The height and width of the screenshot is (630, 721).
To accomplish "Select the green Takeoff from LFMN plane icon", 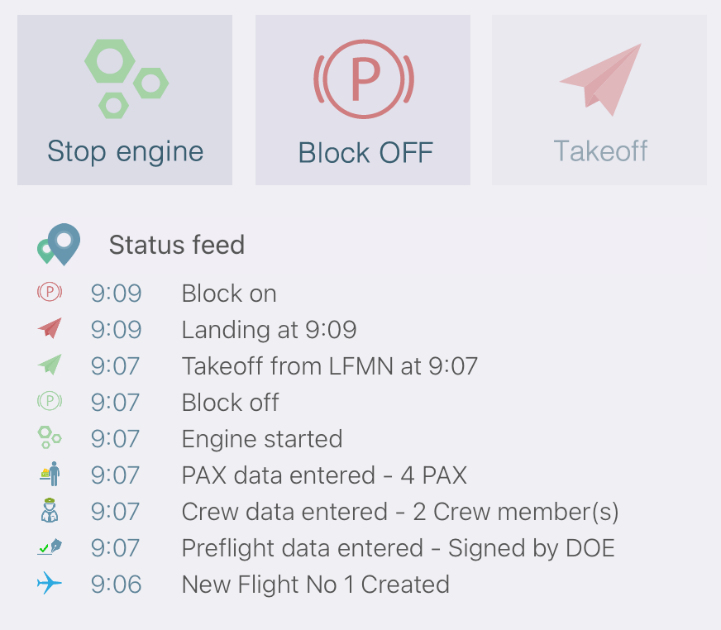I will coord(50,365).
